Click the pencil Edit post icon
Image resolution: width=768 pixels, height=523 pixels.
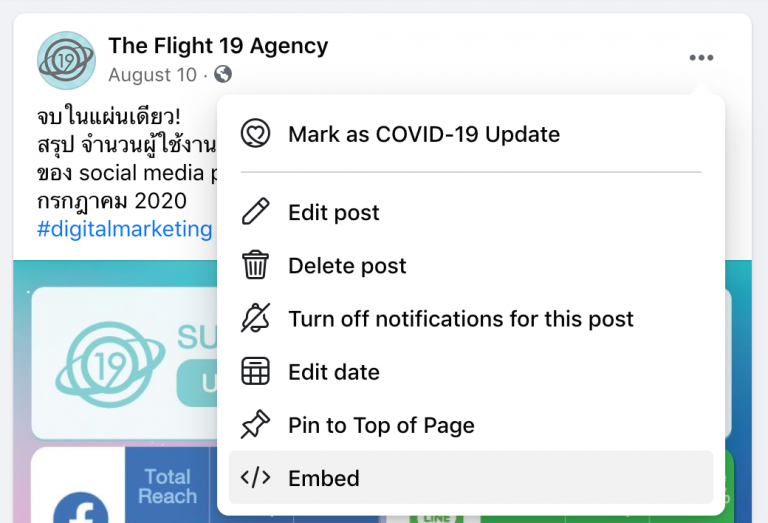pos(255,212)
